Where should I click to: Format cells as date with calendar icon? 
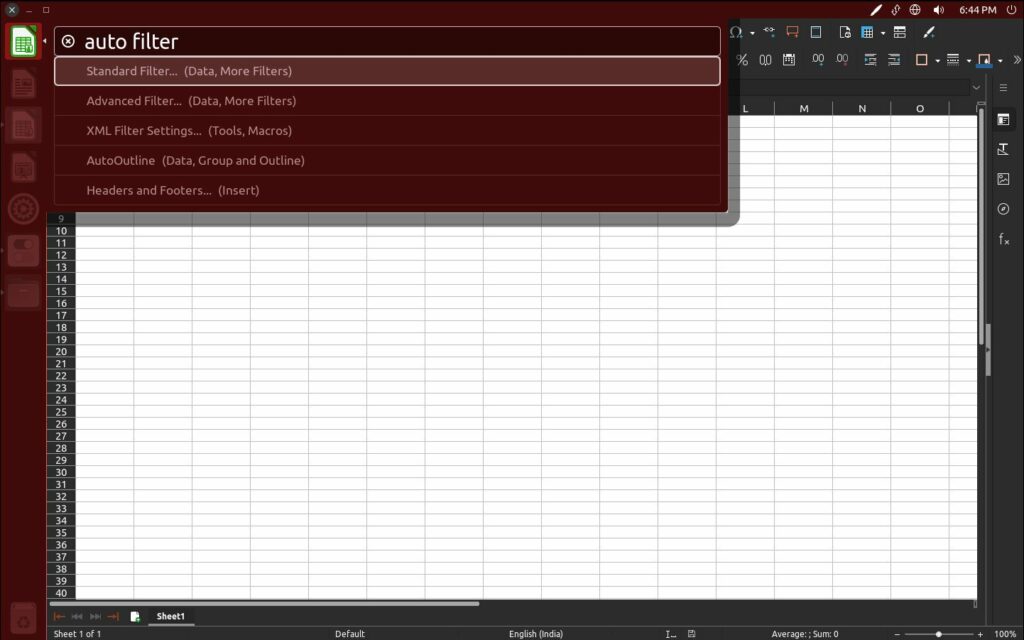789,60
